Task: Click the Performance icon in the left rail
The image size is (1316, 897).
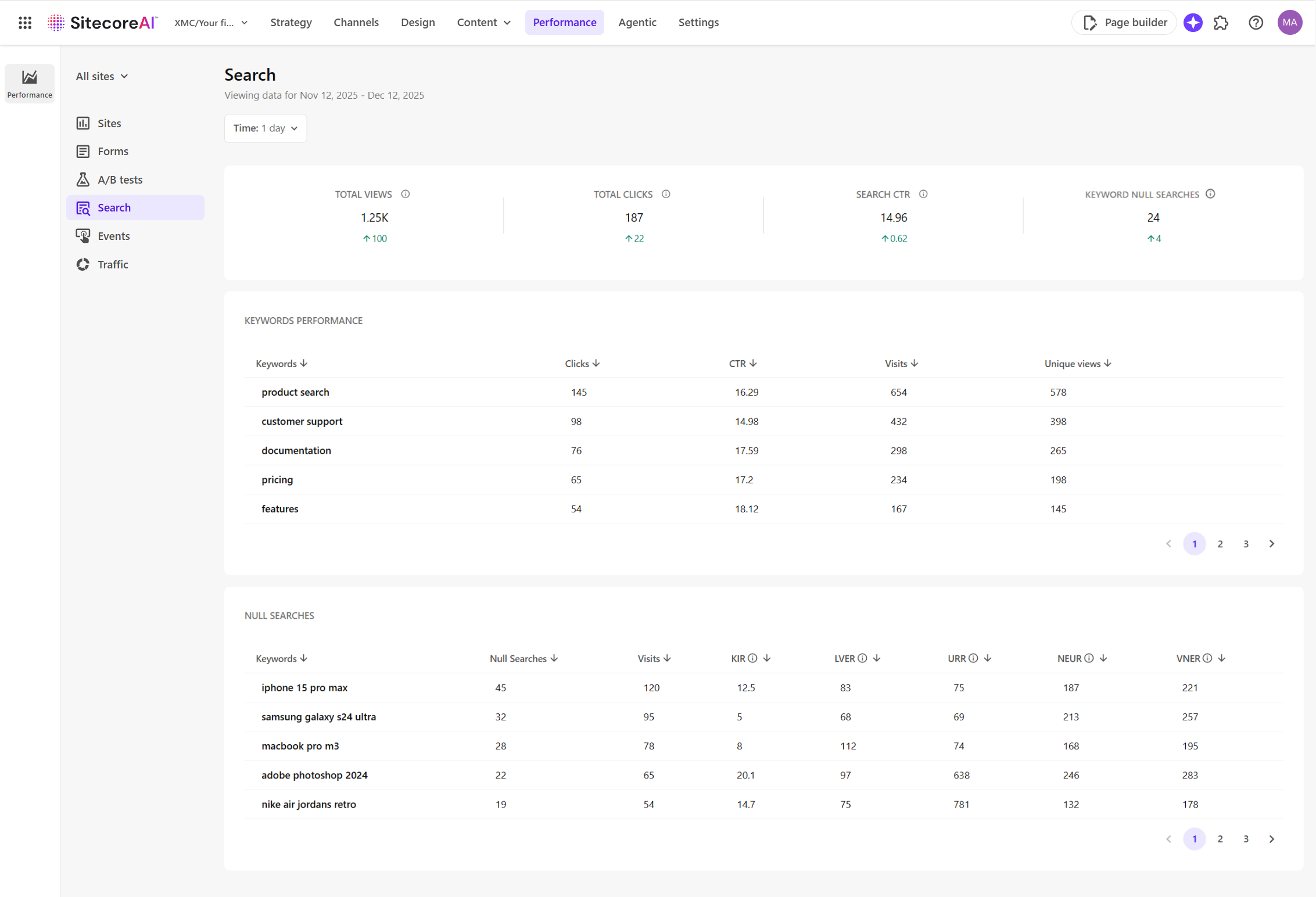Action: pyautogui.click(x=29, y=82)
